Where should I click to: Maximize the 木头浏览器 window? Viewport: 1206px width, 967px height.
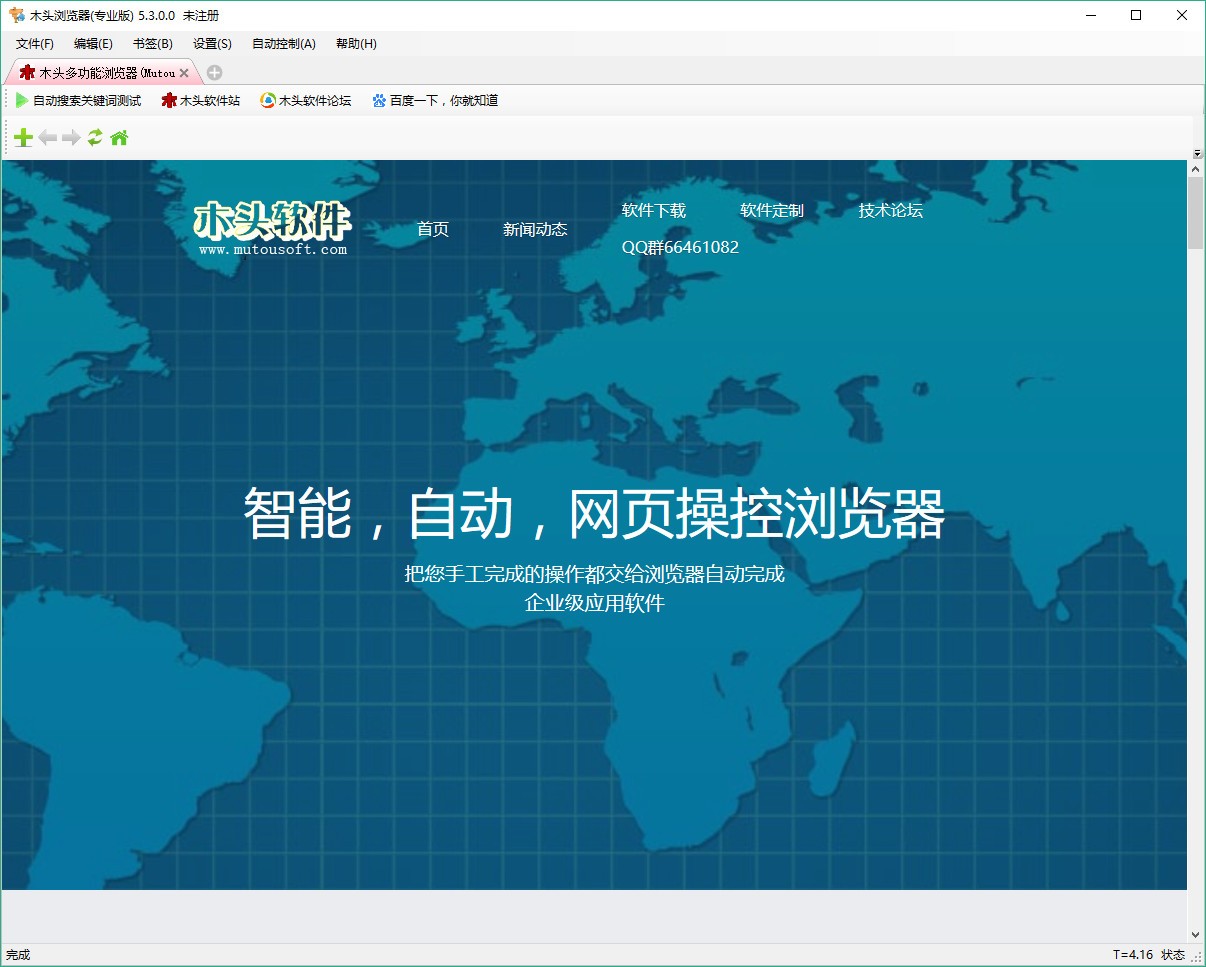[1136, 15]
